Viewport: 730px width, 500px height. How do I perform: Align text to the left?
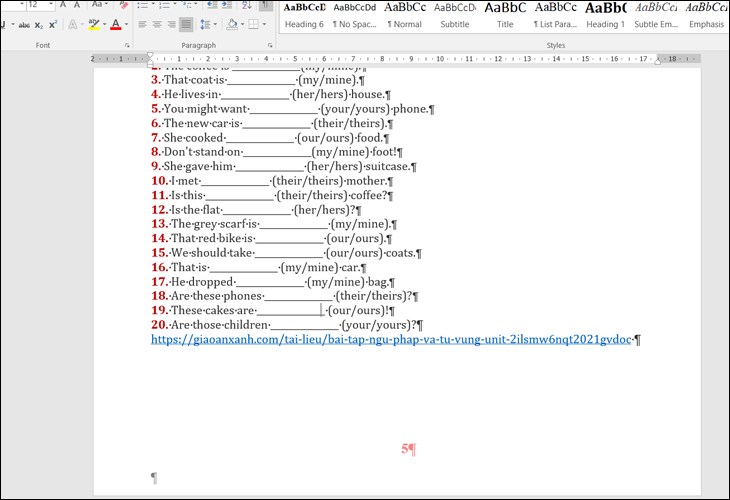tap(141, 24)
